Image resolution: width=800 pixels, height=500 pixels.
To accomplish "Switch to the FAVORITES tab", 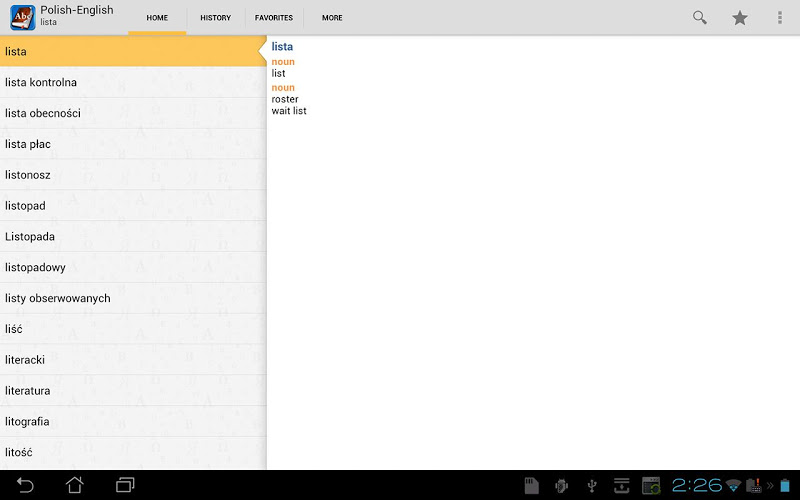I will click(274, 18).
